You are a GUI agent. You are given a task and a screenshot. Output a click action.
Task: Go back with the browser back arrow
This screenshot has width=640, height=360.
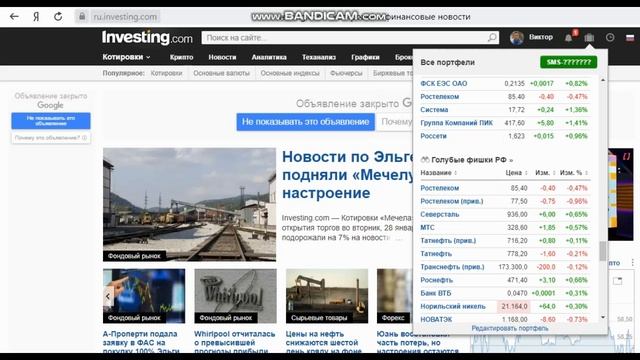click(x=14, y=17)
